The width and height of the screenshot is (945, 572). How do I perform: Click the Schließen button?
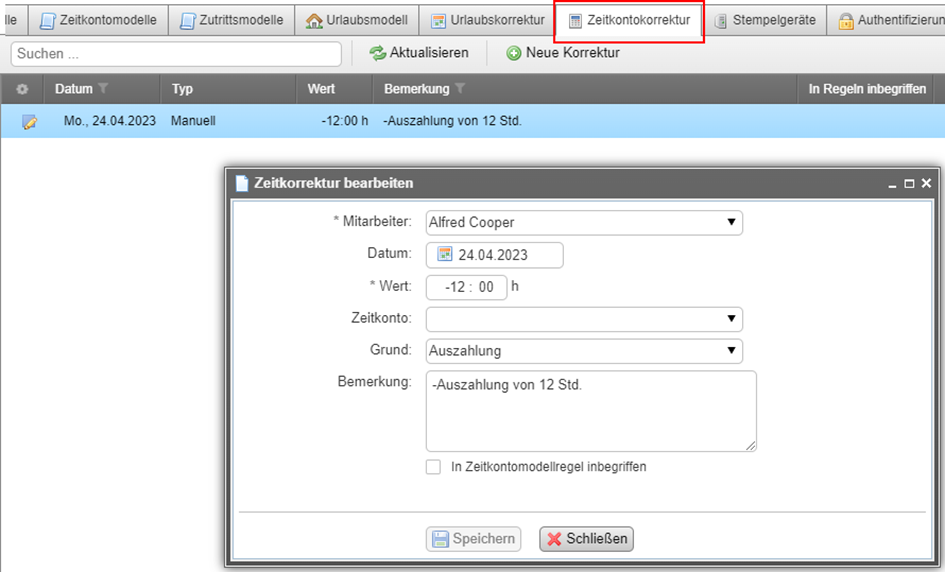(x=586, y=539)
